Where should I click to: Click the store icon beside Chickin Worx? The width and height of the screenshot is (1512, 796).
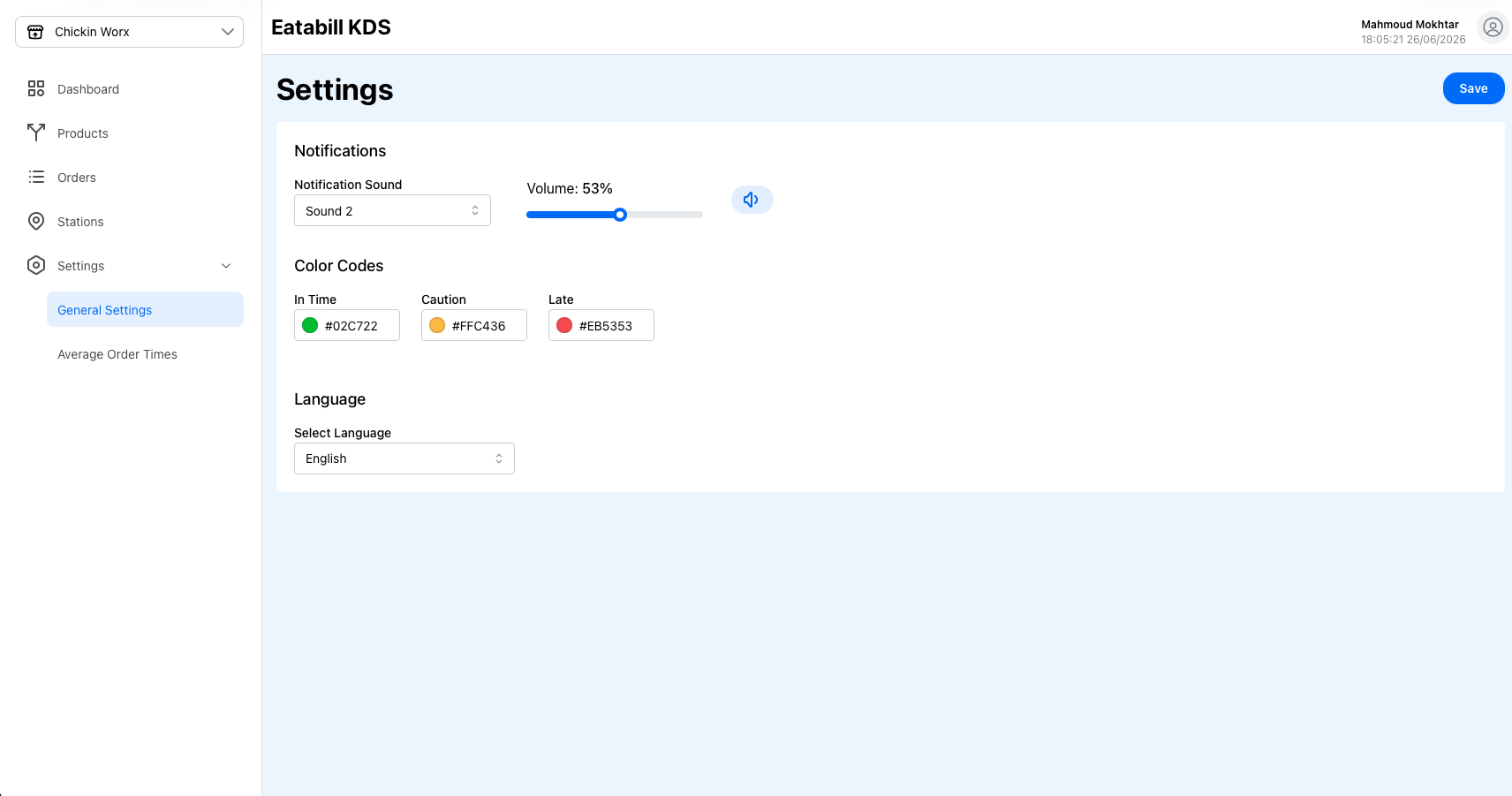point(35,32)
